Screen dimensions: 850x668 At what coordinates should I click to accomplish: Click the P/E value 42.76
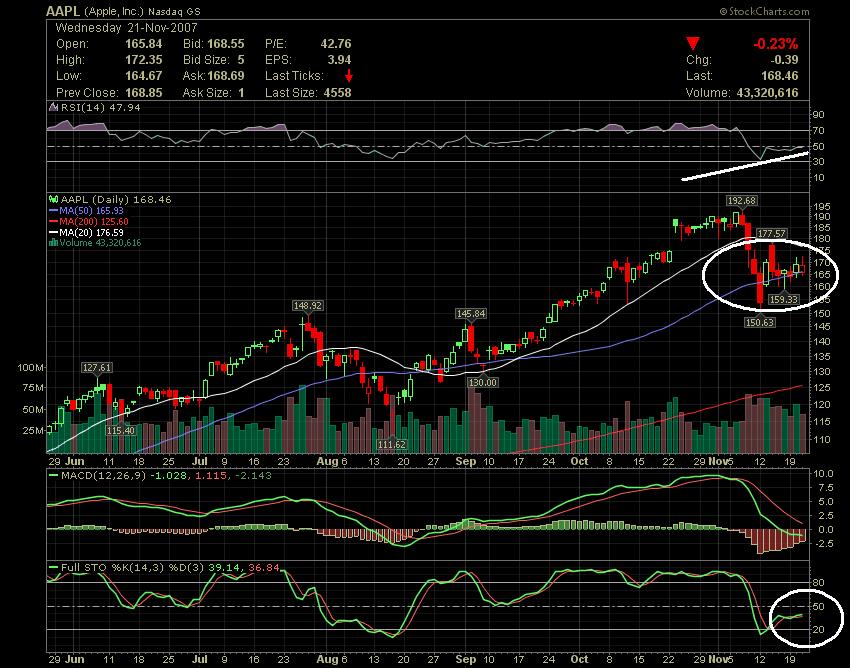[336, 44]
